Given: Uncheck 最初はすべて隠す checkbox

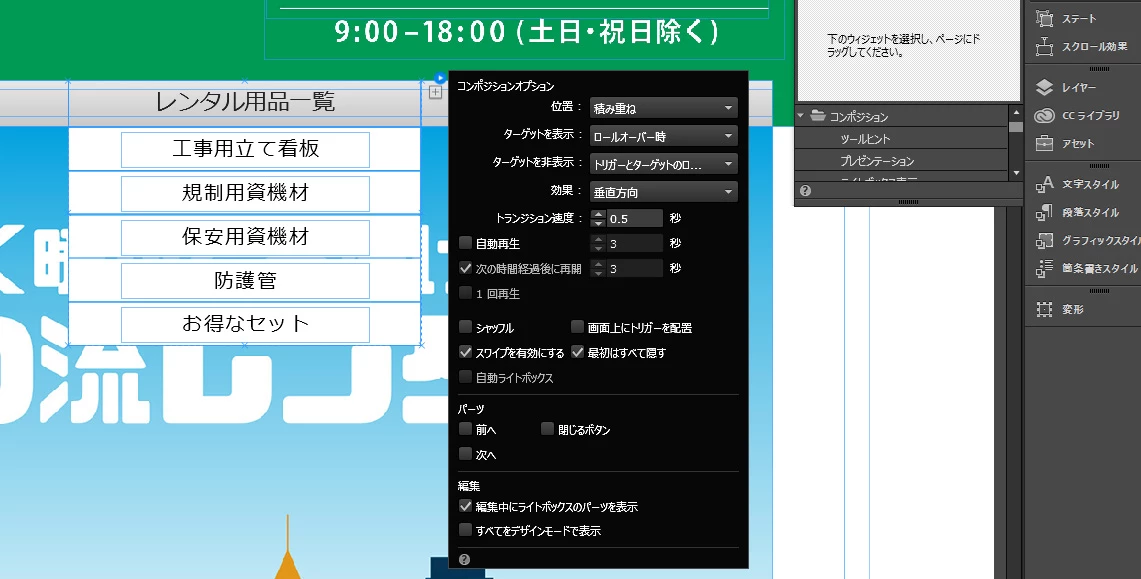Looking at the screenshot, I should [x=578, y=352].
